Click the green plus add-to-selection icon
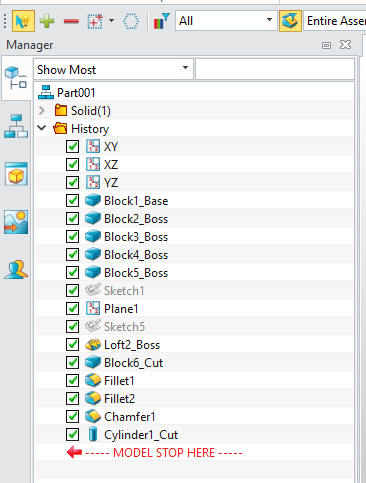This screenshot has height=483, width=366. point(47,21)
